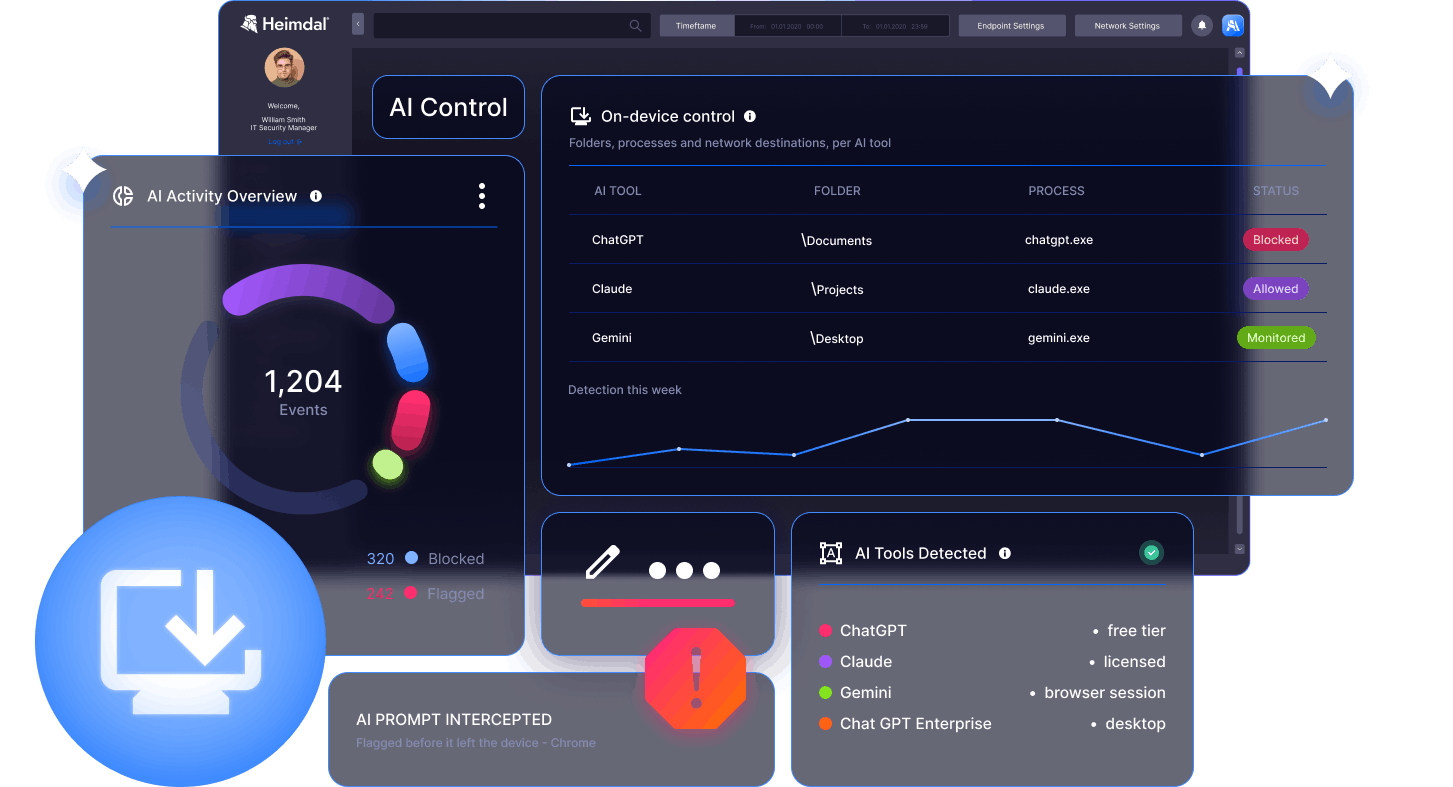Click the Log out link
Screen dimensions: 1453x787
284,142
